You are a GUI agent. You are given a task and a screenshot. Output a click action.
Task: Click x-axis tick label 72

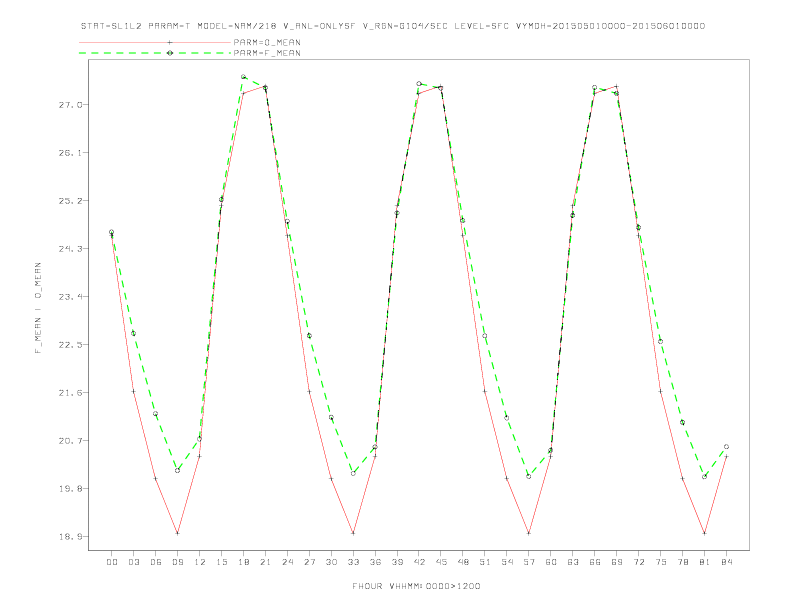[638, 562]
